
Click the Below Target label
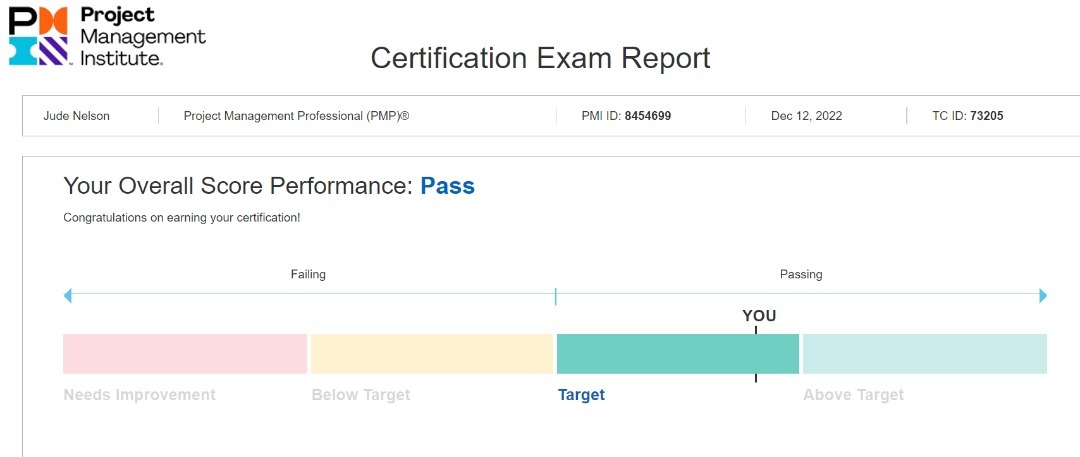point(361,395)
